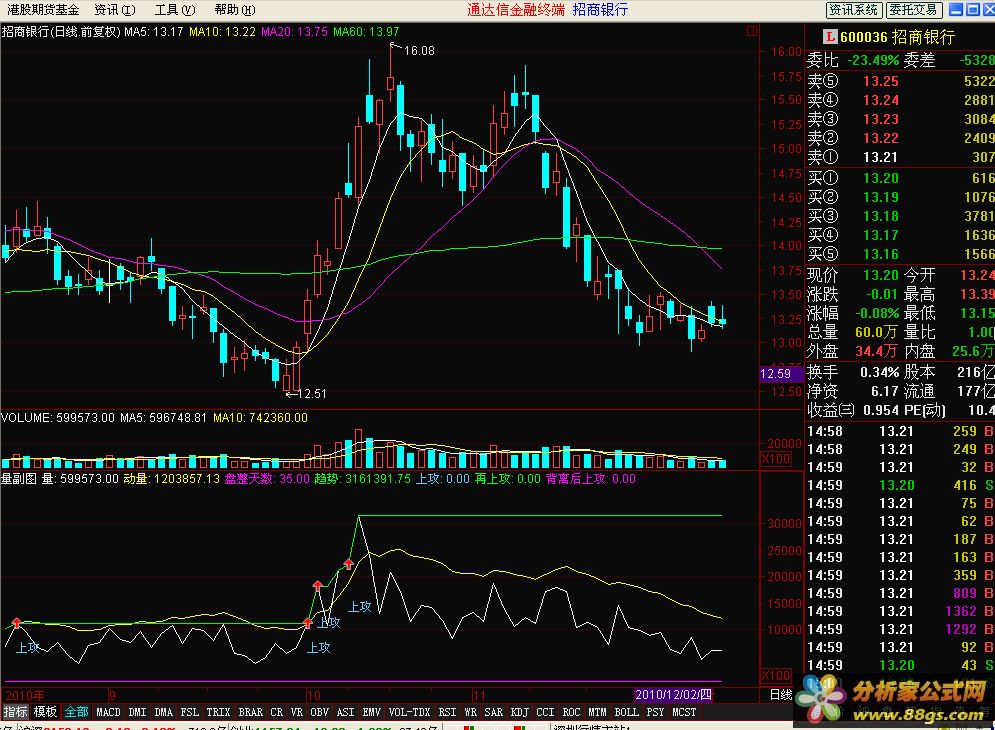The width and height of the screenshot is (995, 730).
Task: Open the 港股期货基金 menu
Action: point(43,10)
